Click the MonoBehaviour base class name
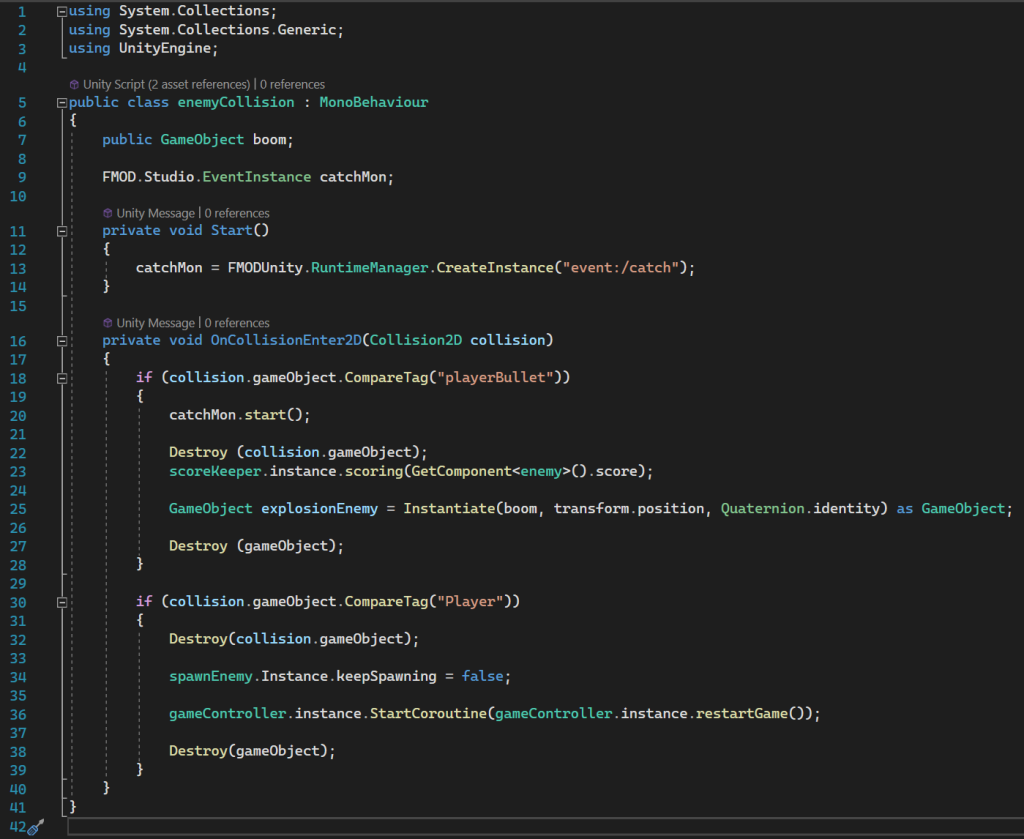The height and width of the screenshot is (839, 1024). [373, 103]
